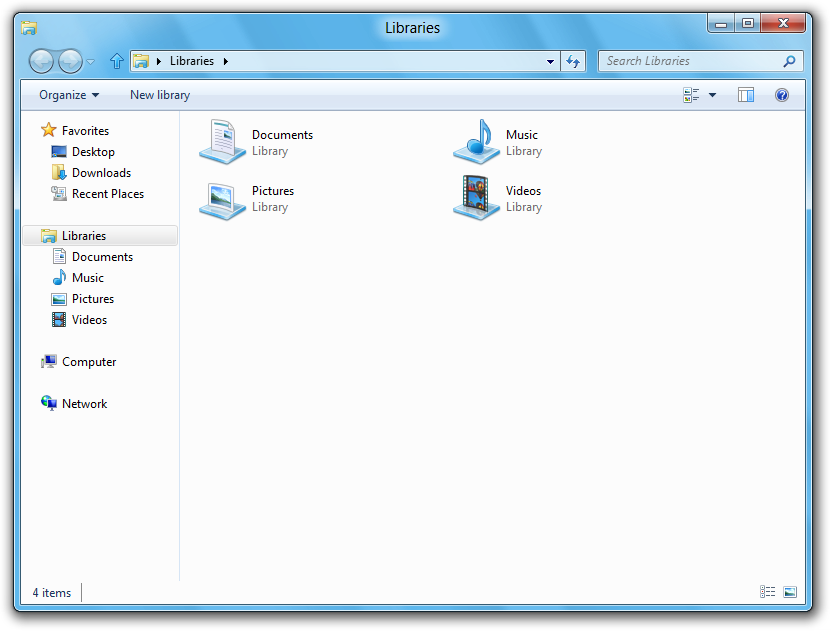Screen dimensions: 832x632
Task: Open the Organize dropdown menu
Action: [x=69, y=95]
